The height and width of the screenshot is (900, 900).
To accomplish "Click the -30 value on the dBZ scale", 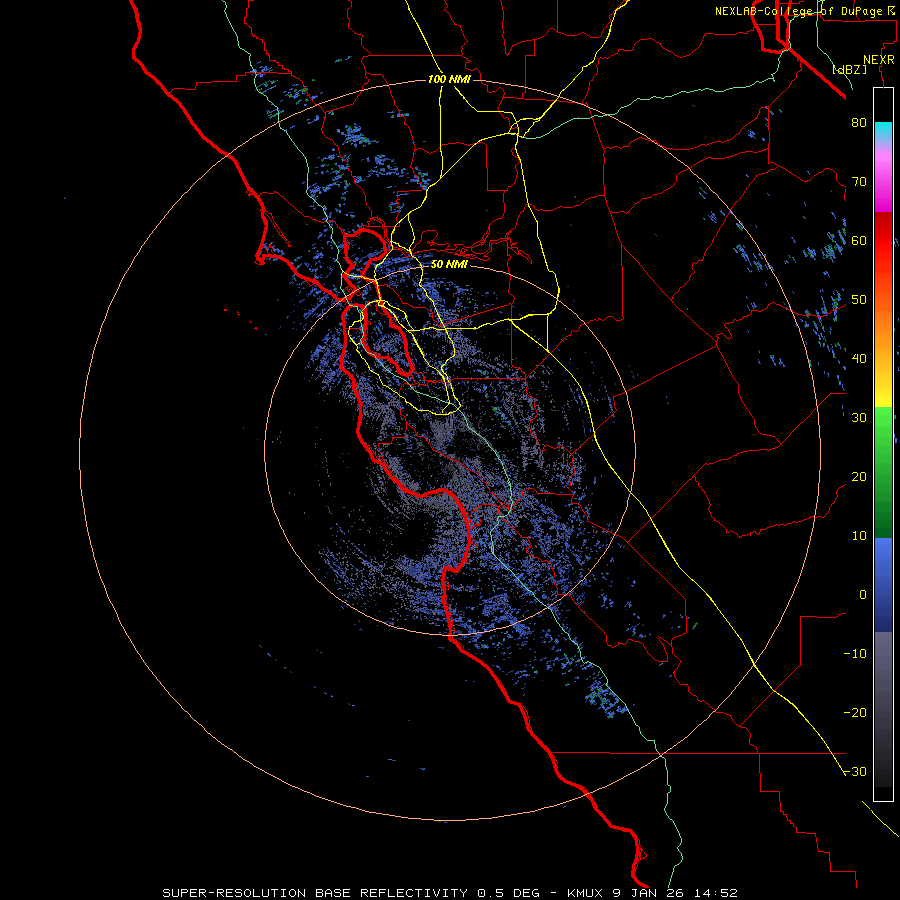I will pyautogui.click(x=855, y=771).
